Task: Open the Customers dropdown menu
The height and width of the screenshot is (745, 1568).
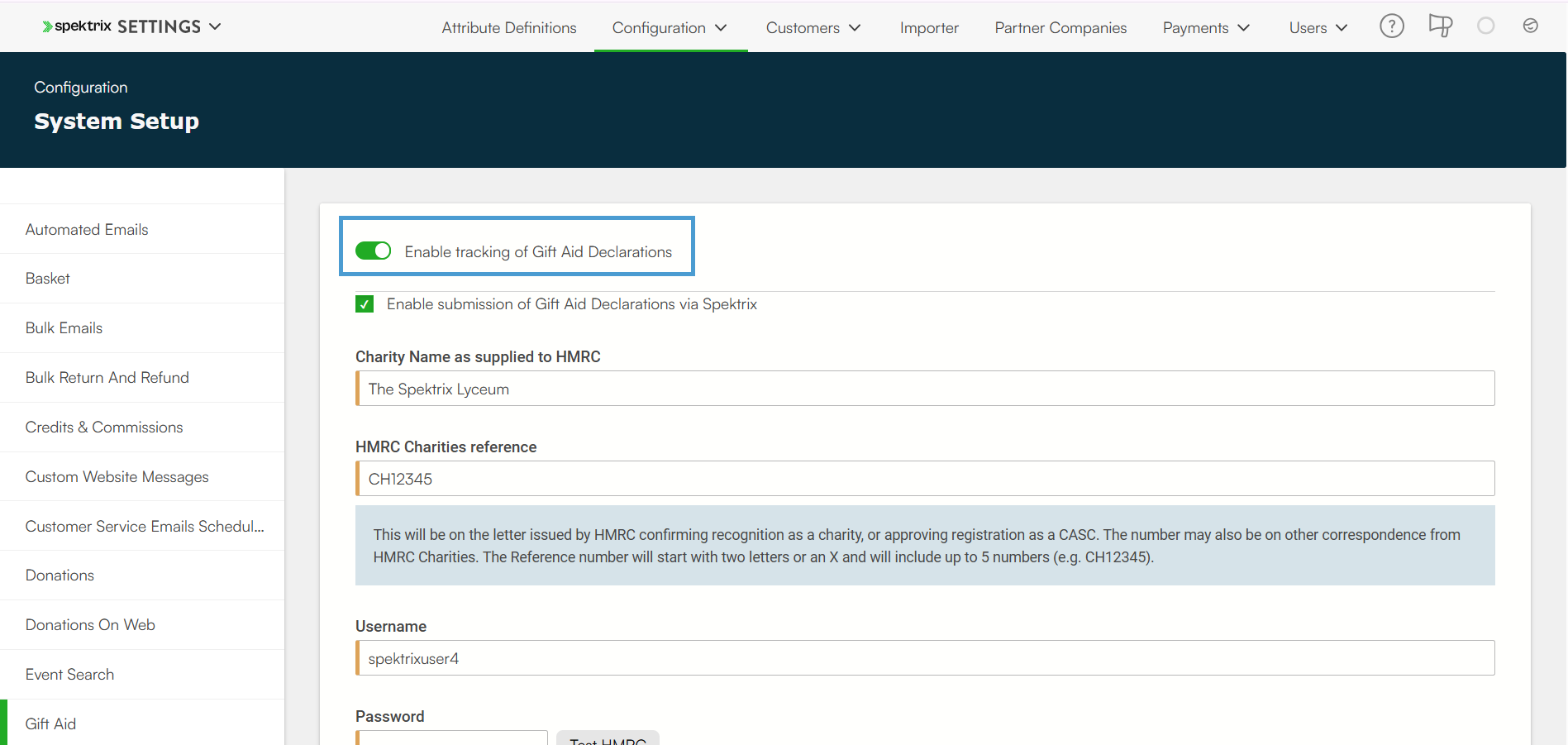Action: point(813,28)
